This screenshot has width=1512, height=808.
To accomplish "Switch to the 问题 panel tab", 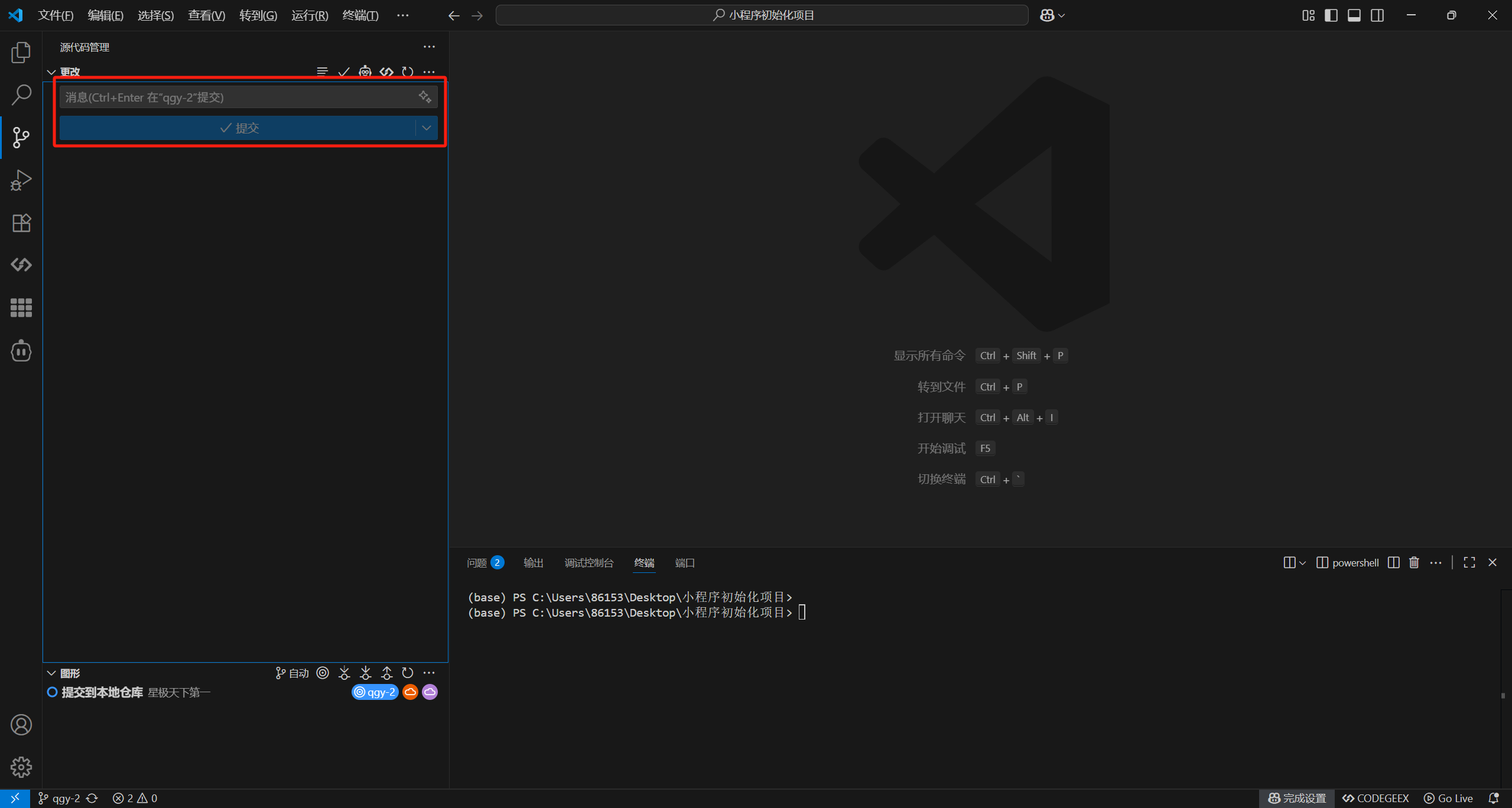I will (x=485, y=562).
